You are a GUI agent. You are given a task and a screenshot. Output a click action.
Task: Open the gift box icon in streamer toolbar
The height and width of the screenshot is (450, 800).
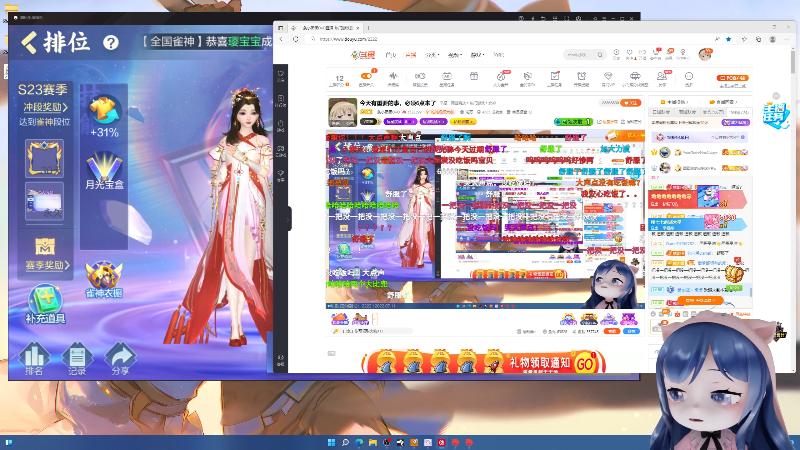(474, 78)
